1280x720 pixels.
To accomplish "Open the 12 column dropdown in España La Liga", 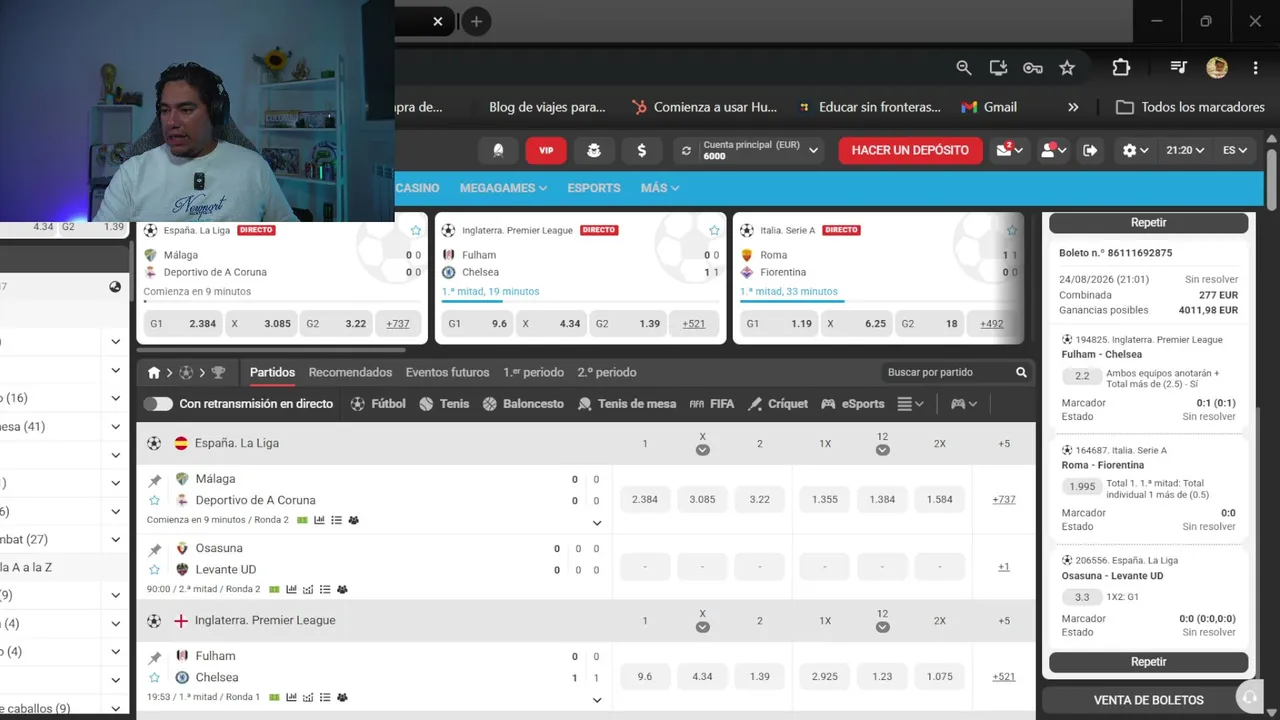I will pyautogui.click(x=882, y=450).
